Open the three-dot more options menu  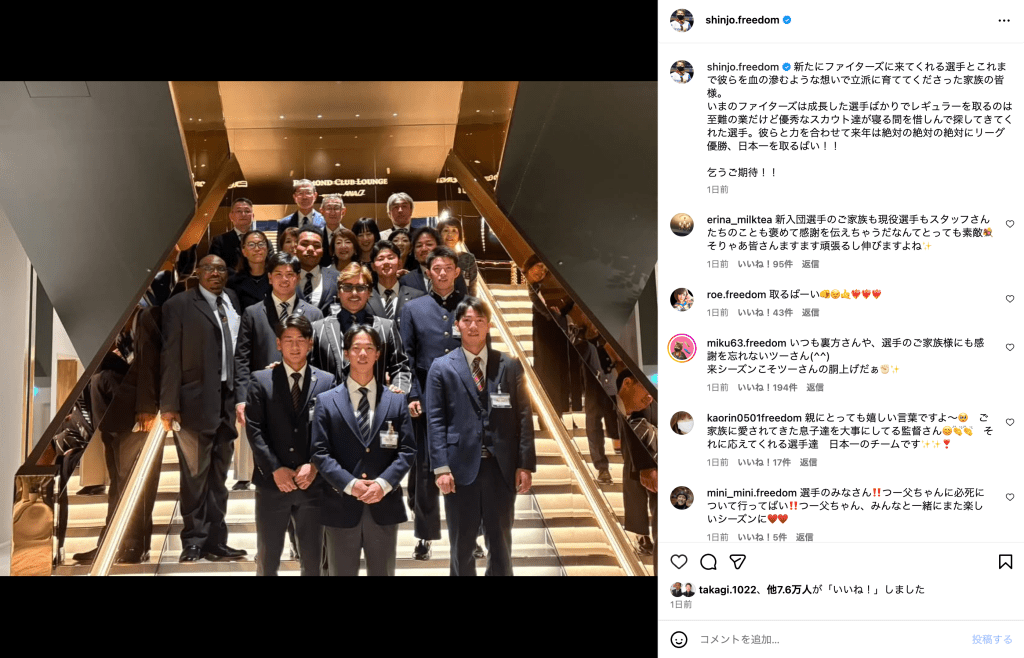1004,21
